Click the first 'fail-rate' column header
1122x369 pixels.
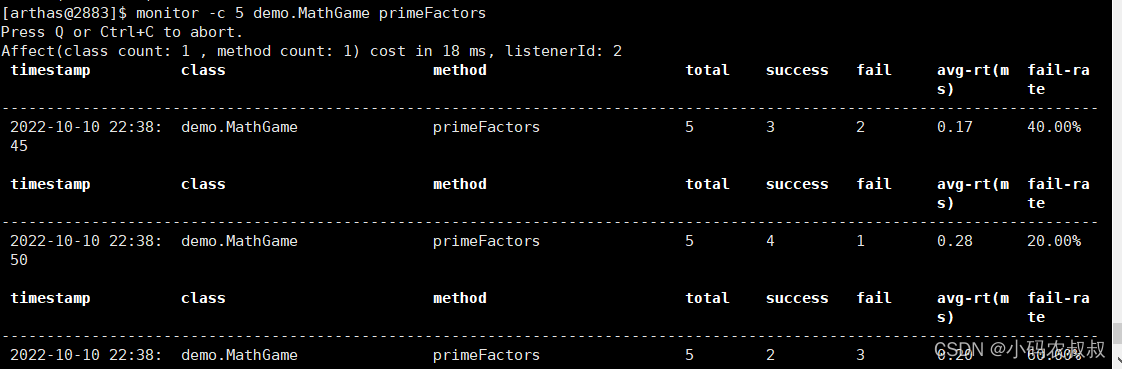click(1058, 79)
